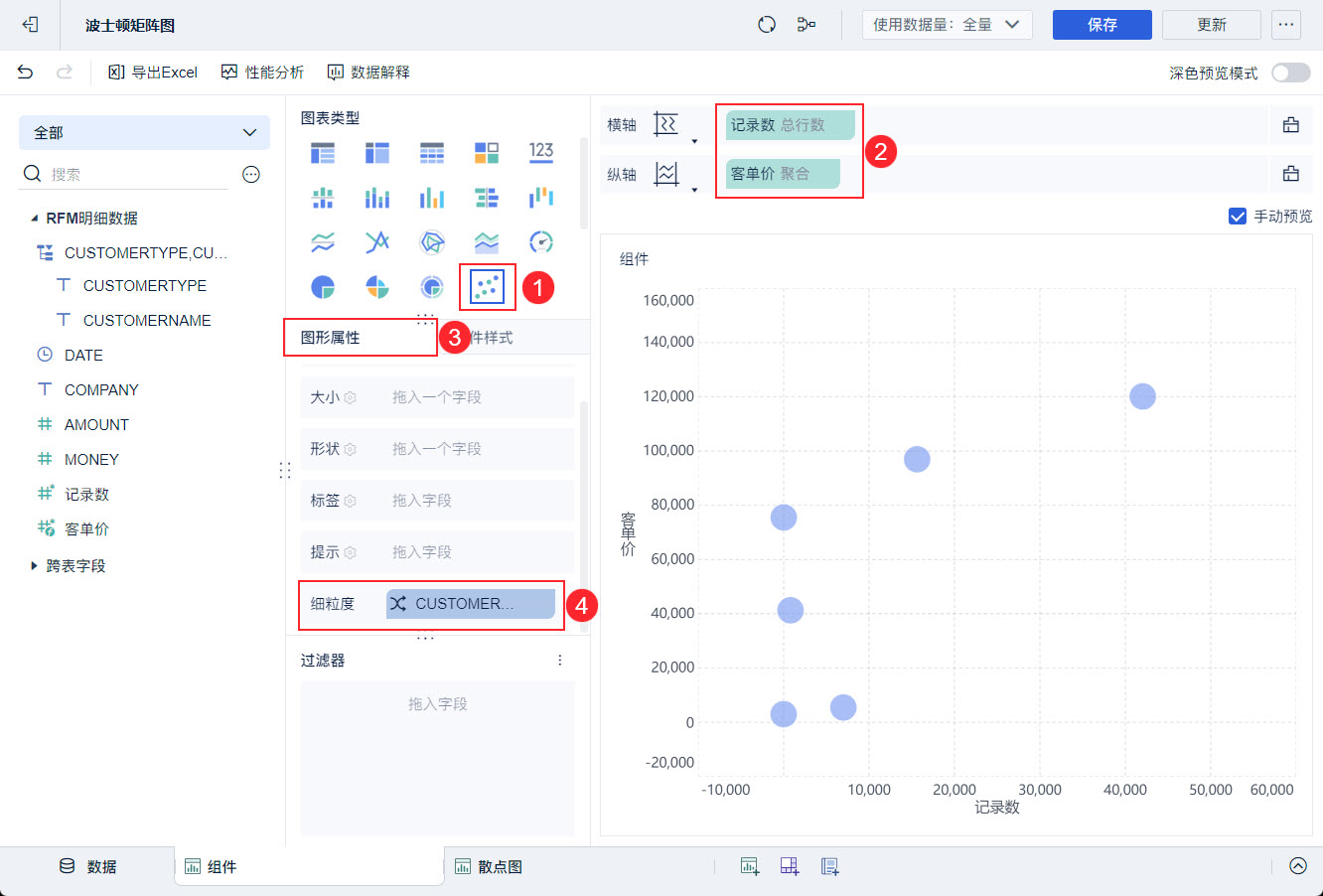Image resolution: width=1323 pixels, height=896 pixels.
Task: Click the back exit icon
Action: pyautogui.click(x=30, y=25)
